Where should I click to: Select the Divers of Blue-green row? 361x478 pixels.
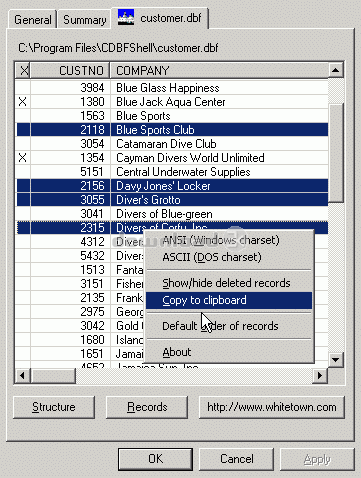172,214
